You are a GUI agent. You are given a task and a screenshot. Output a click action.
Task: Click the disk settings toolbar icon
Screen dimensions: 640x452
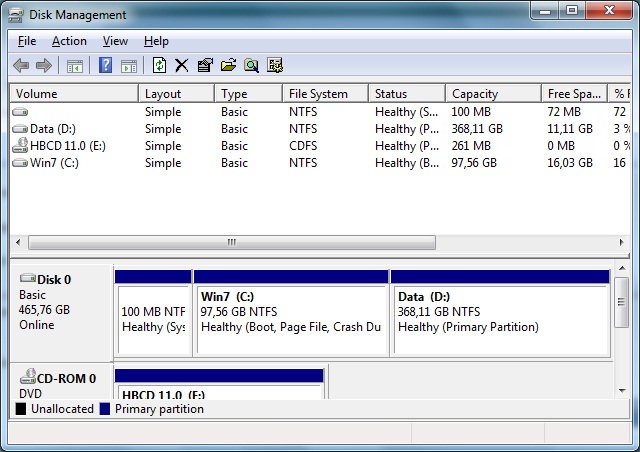[275, 65]
